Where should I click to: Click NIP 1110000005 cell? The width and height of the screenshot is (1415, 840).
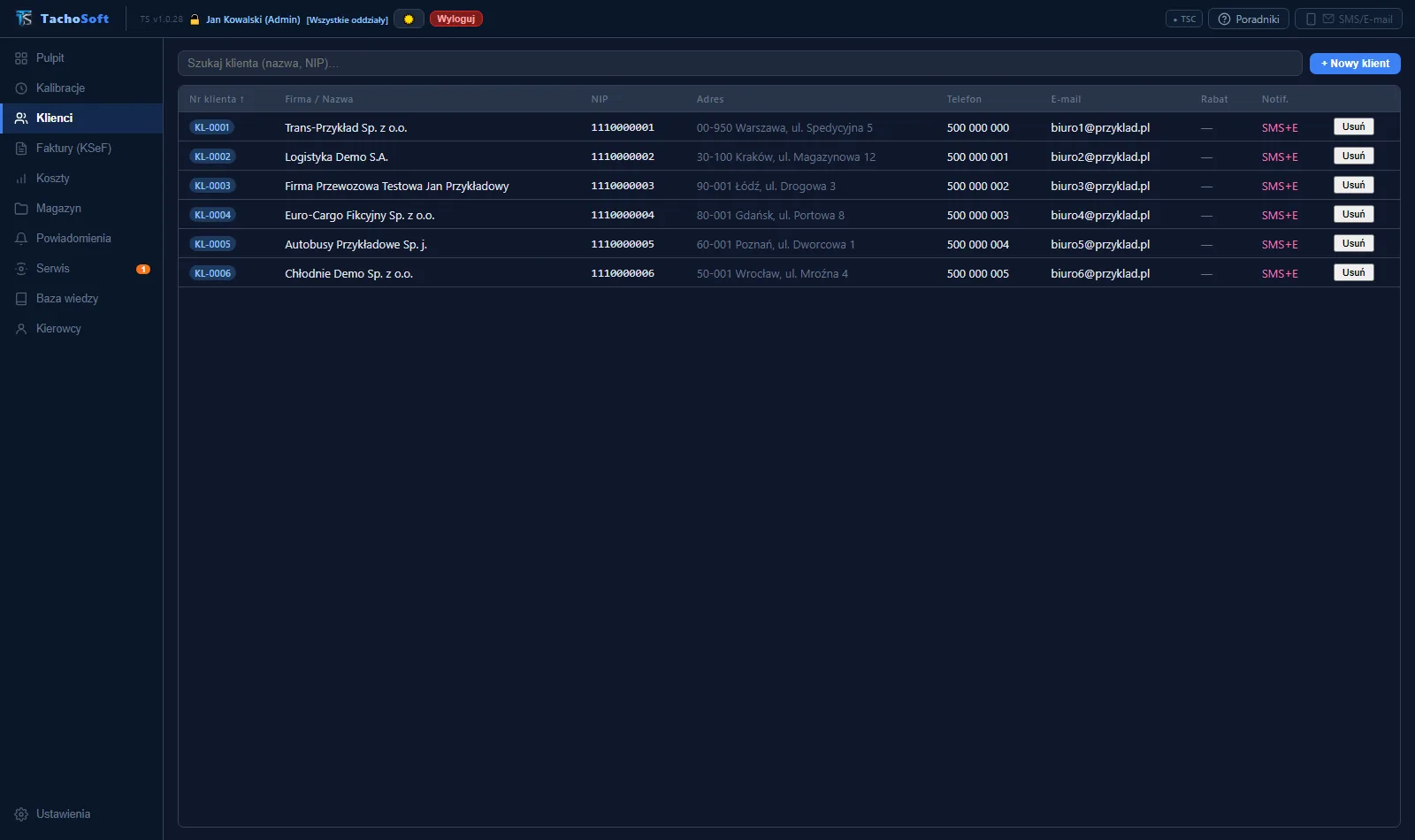point(623,244)
